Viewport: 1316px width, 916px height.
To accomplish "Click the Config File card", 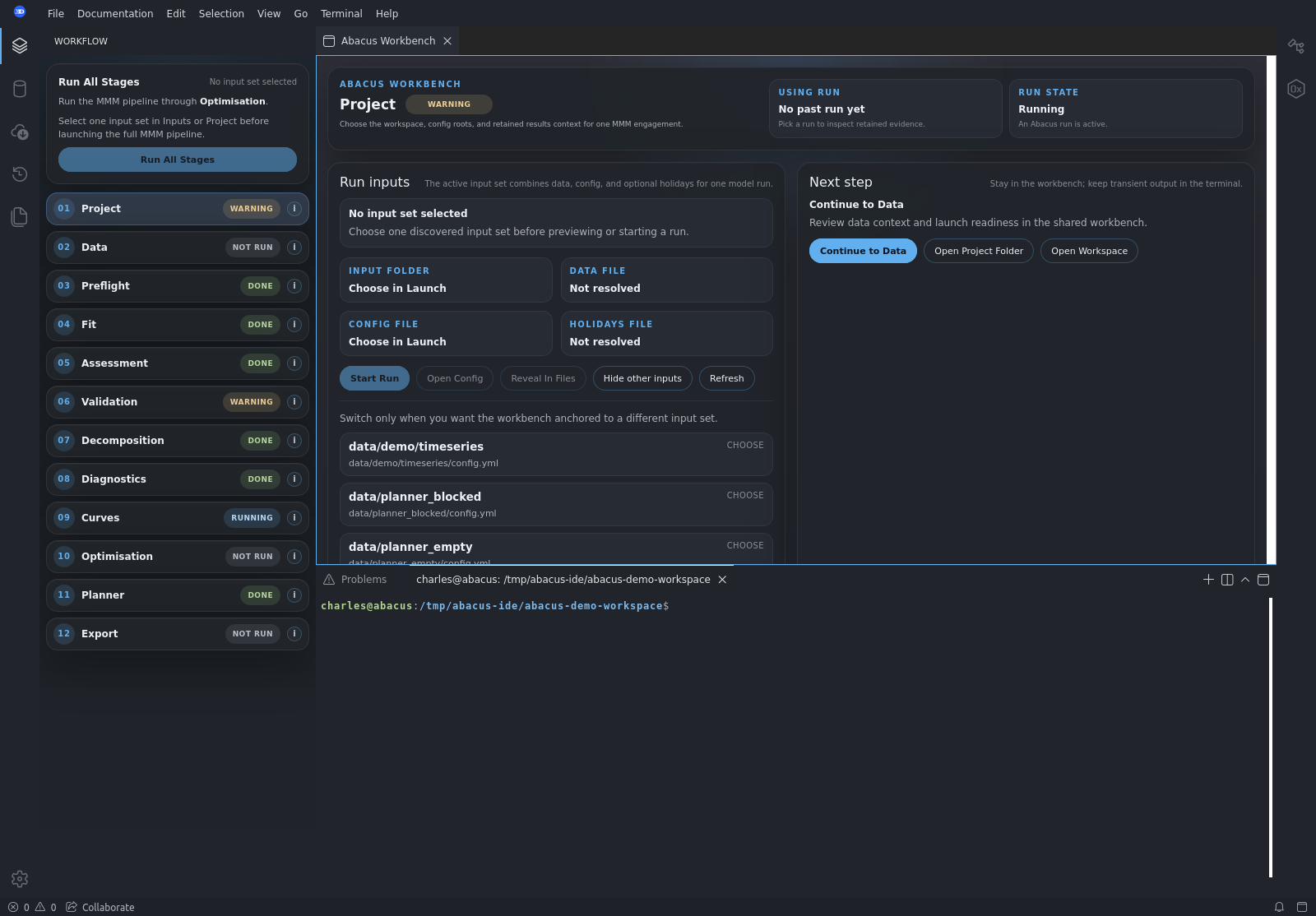I will click(446, 333).
